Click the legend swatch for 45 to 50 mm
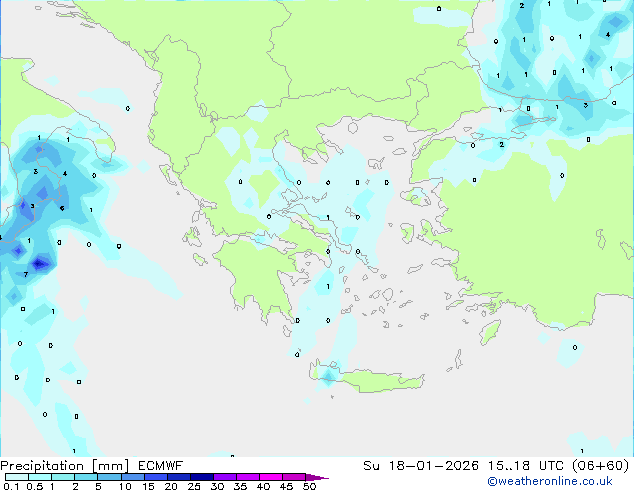The image size is (634, 490). pyautogui.click(x=294, y=477)
